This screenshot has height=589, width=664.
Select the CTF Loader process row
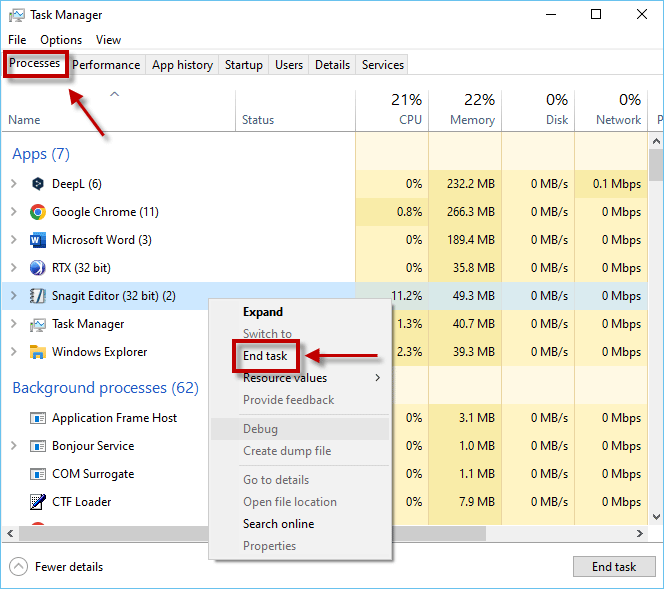[x=81, y=502]
